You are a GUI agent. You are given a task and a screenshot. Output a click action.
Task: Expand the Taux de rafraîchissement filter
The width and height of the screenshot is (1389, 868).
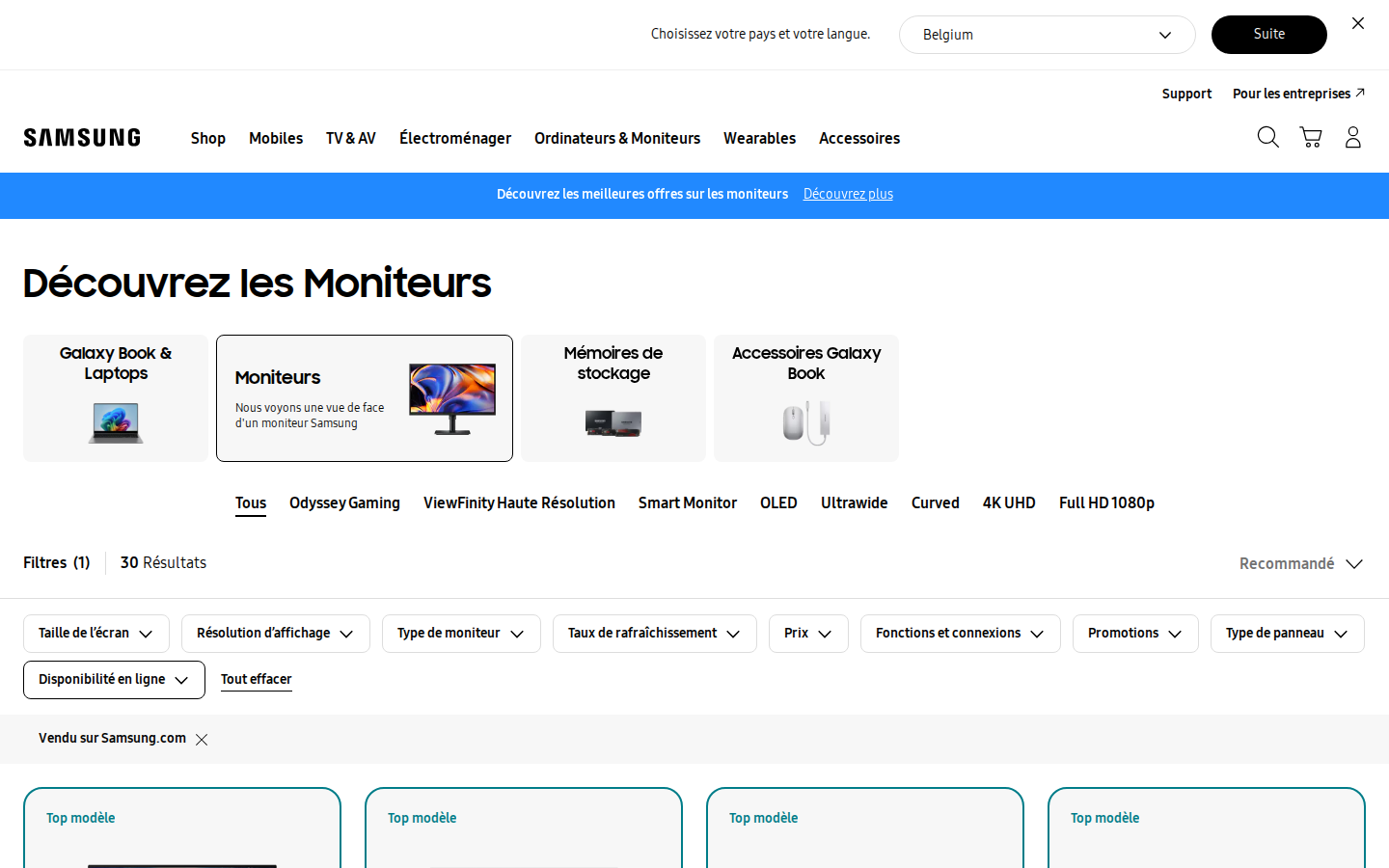[654, 634]
